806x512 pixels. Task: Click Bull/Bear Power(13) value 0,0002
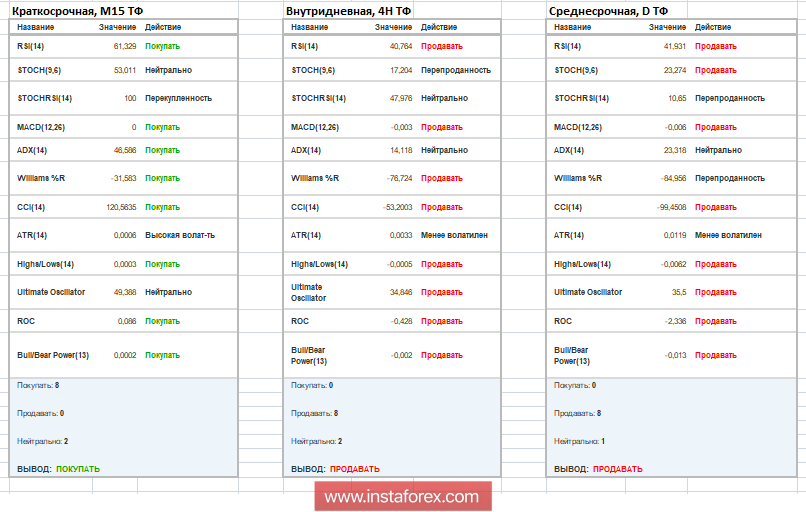pos(125,355)
